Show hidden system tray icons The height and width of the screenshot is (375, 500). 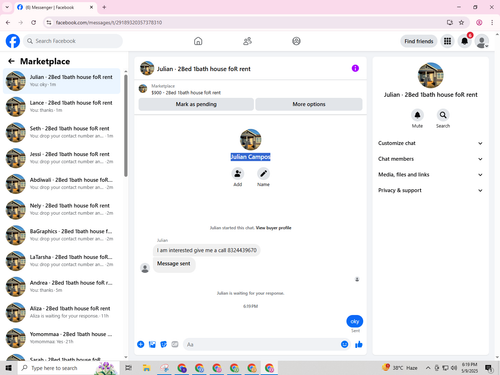428,368
